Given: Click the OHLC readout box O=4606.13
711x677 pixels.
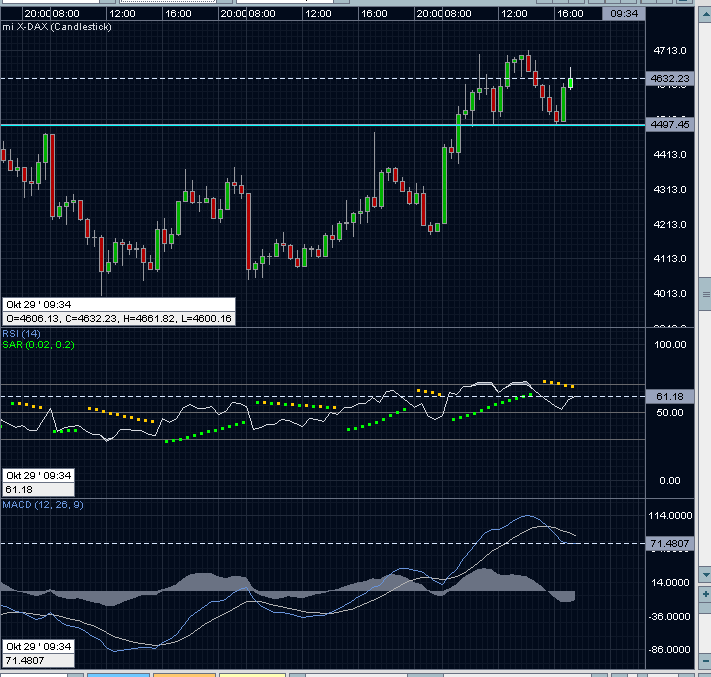Looking at the screenshot, I should coord(119,318).
